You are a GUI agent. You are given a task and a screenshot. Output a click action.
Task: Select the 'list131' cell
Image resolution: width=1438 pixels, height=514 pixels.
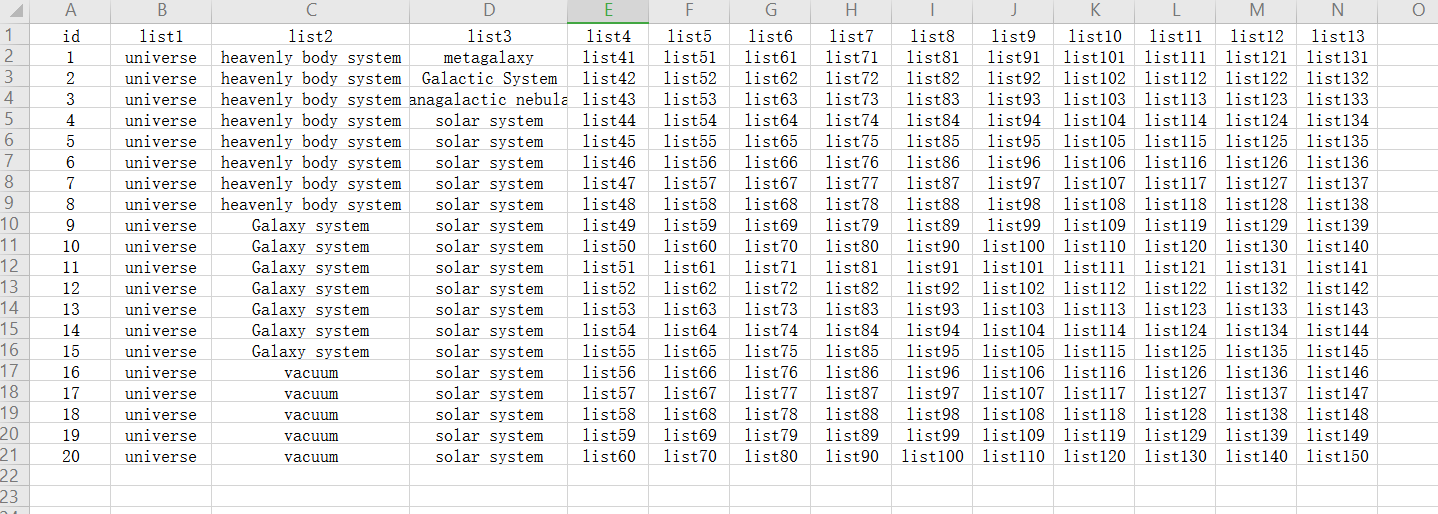pos(1337,57)
